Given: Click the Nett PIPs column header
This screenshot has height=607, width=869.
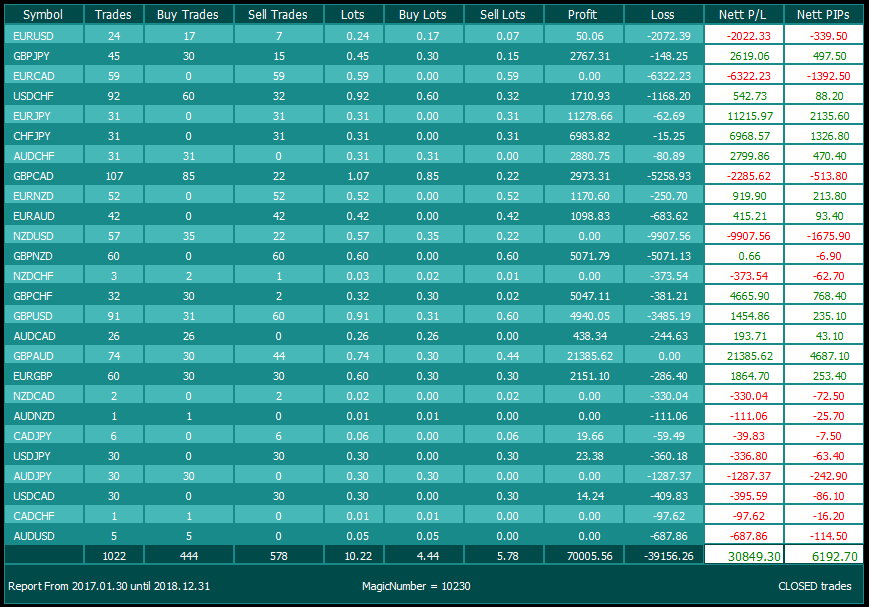Looking at the screenshot, I should point(824,14).
